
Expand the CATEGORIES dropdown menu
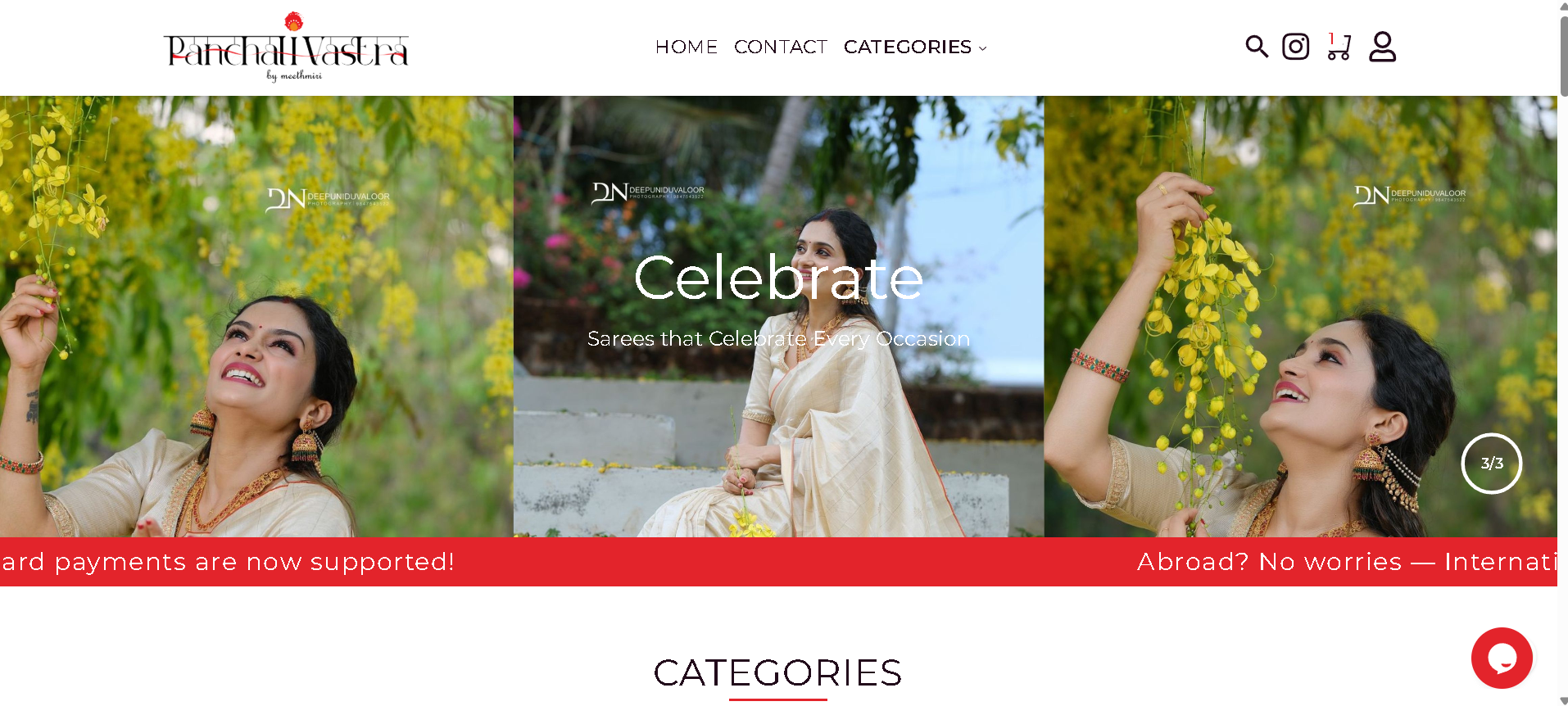pyautogui.click(x=915, y=47)
